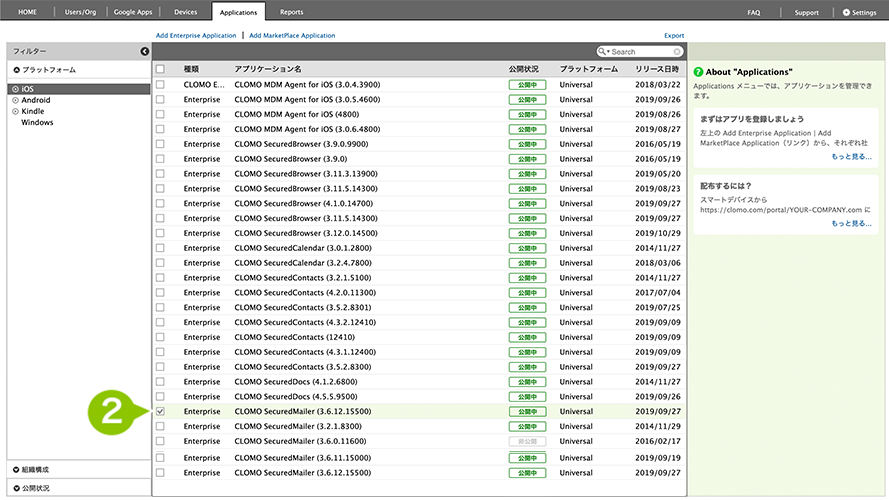Expand the プラットフォーム filter section
The image size is (889, 500).
click(x=16, y=70)
